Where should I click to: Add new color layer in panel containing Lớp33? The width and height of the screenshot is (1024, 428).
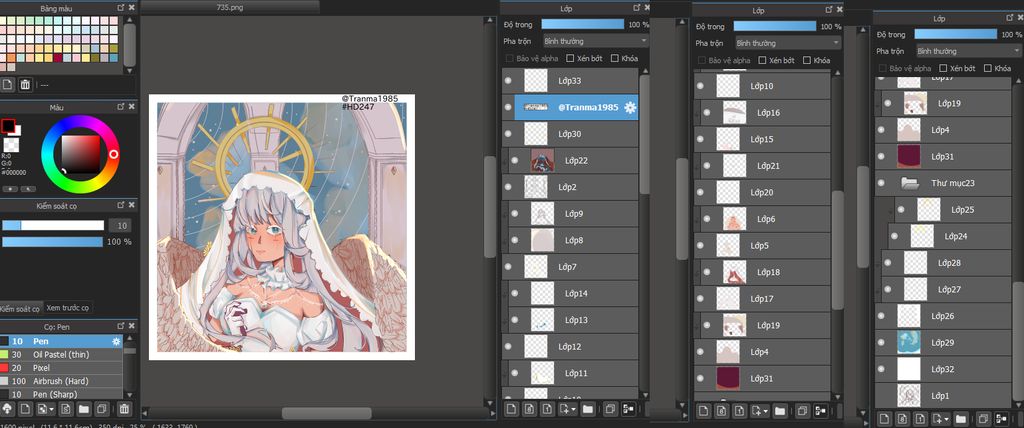511,409
